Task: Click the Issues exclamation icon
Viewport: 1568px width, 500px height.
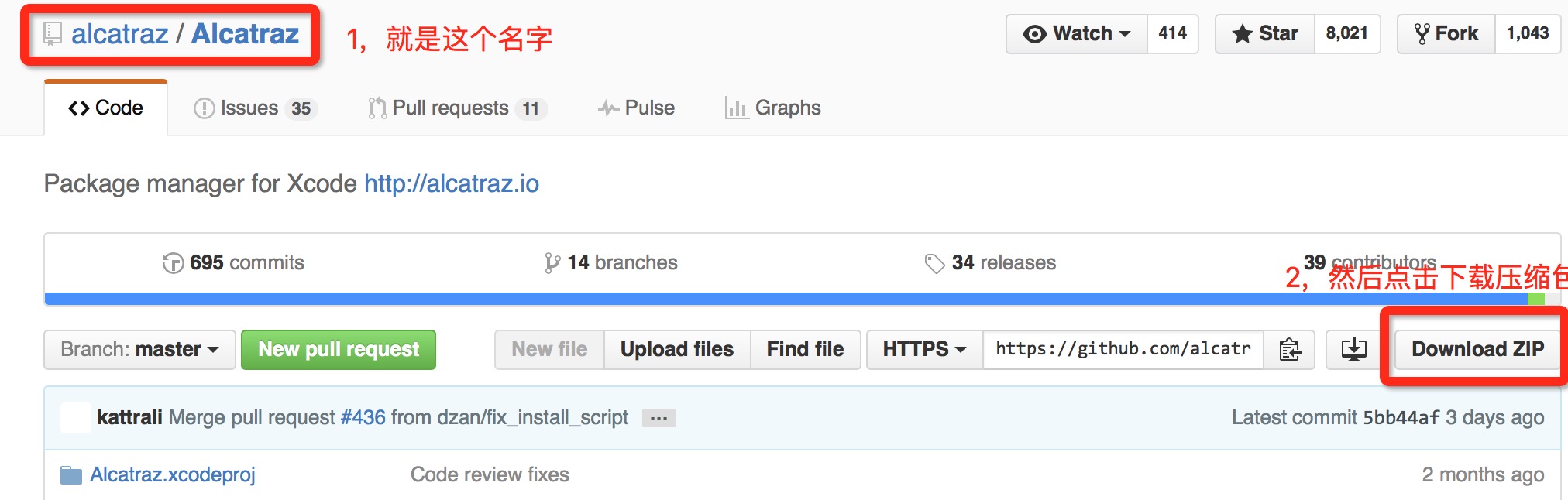Action: 204,108
